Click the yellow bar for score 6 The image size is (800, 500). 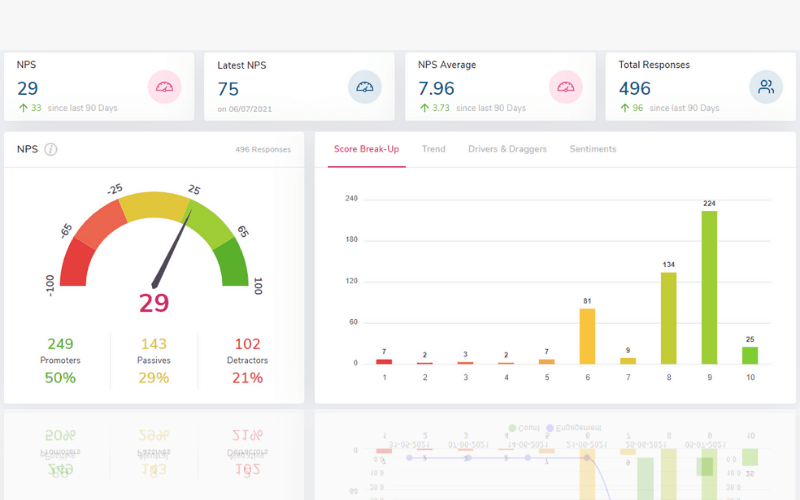coord(587,336)
